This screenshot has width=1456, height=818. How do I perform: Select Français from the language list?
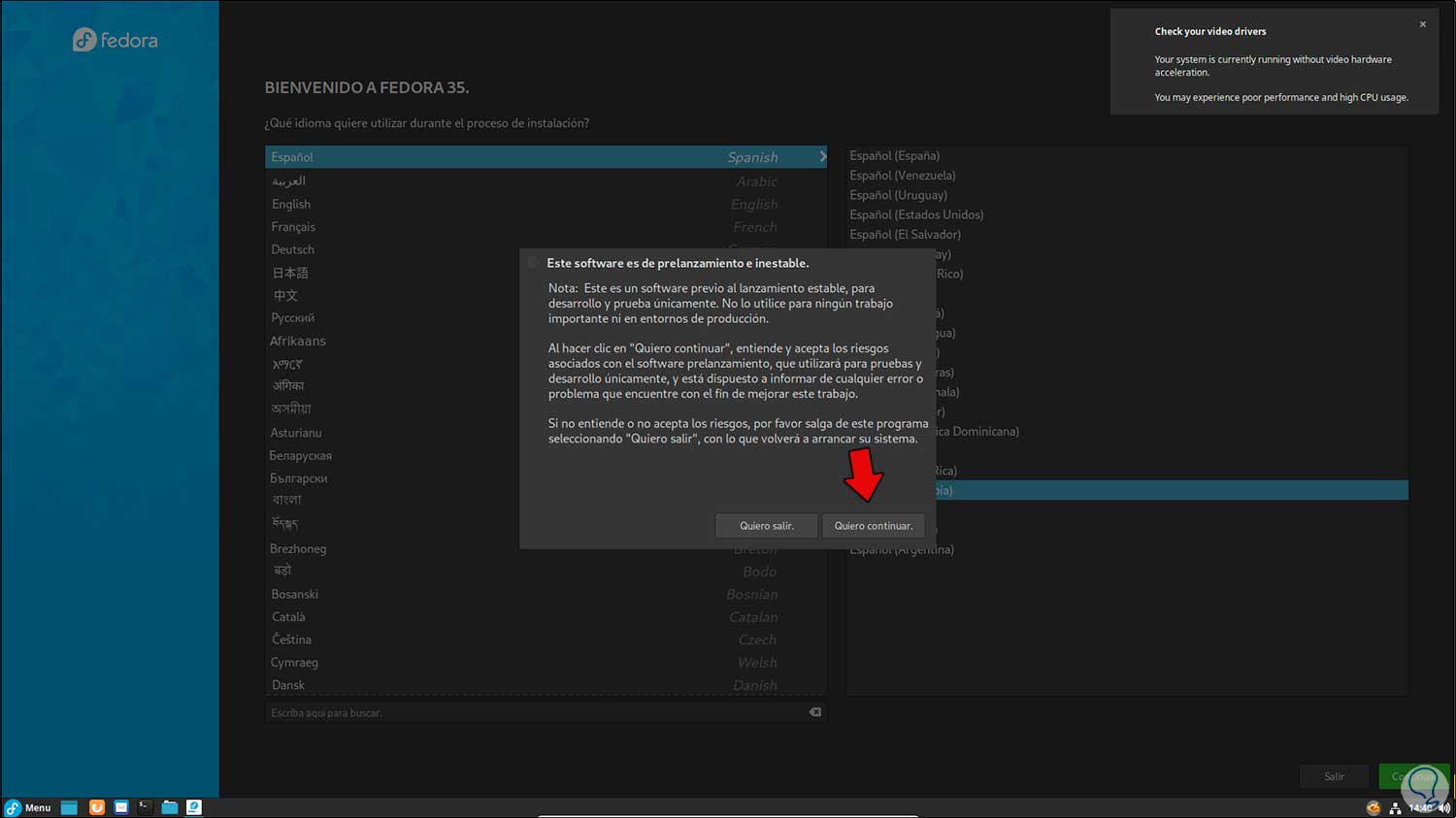pos(546,227)
